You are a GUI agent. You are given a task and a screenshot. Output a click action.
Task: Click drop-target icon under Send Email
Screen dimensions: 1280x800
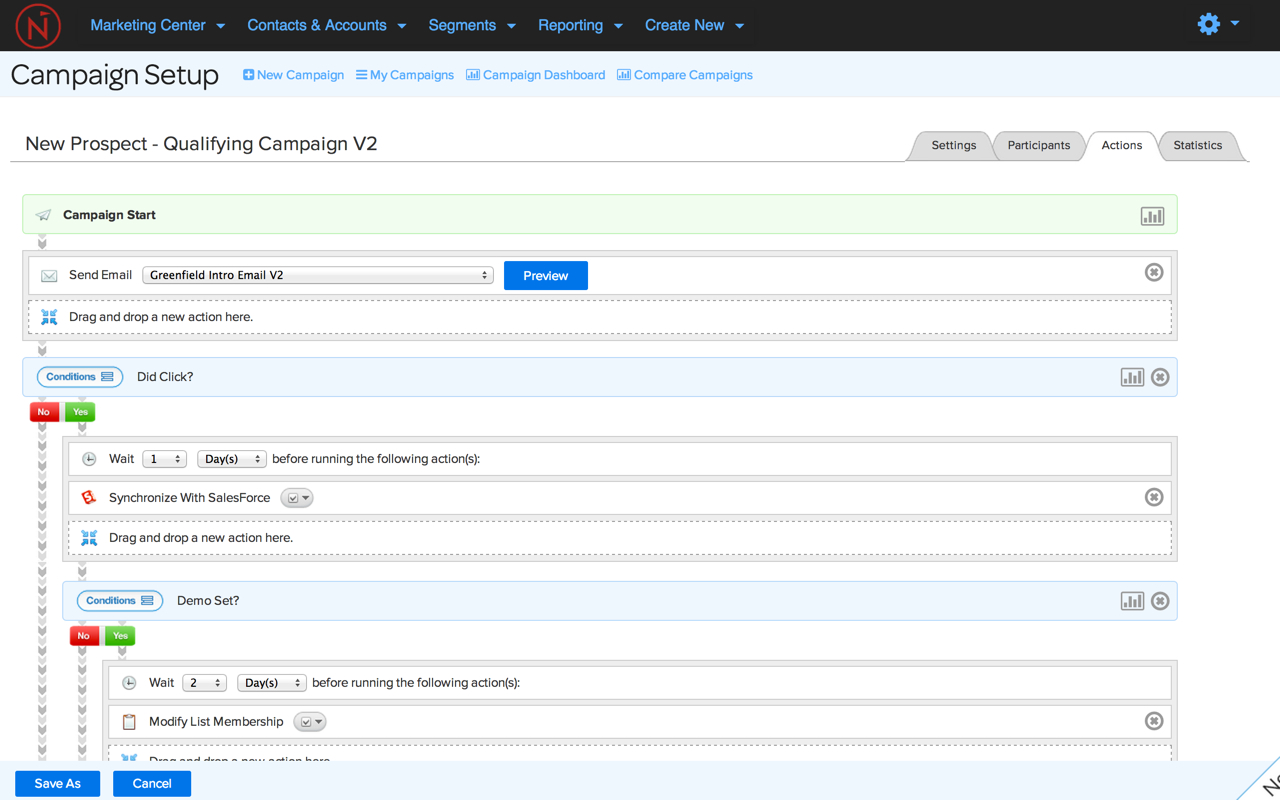coord(49,317)
